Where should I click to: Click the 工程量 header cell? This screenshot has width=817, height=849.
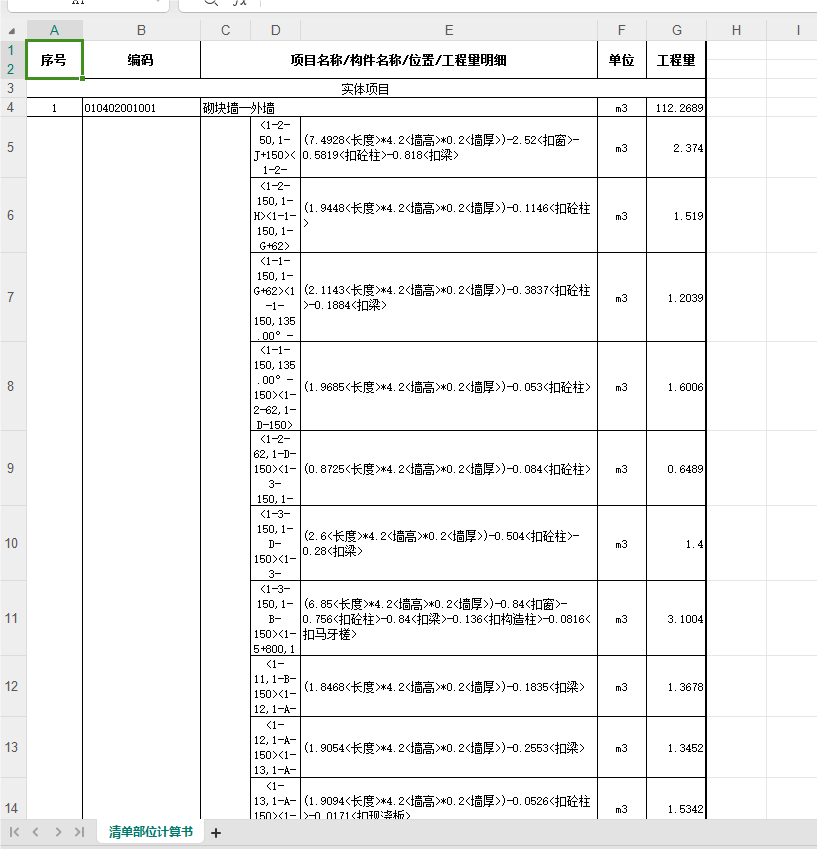pos(676,60)
